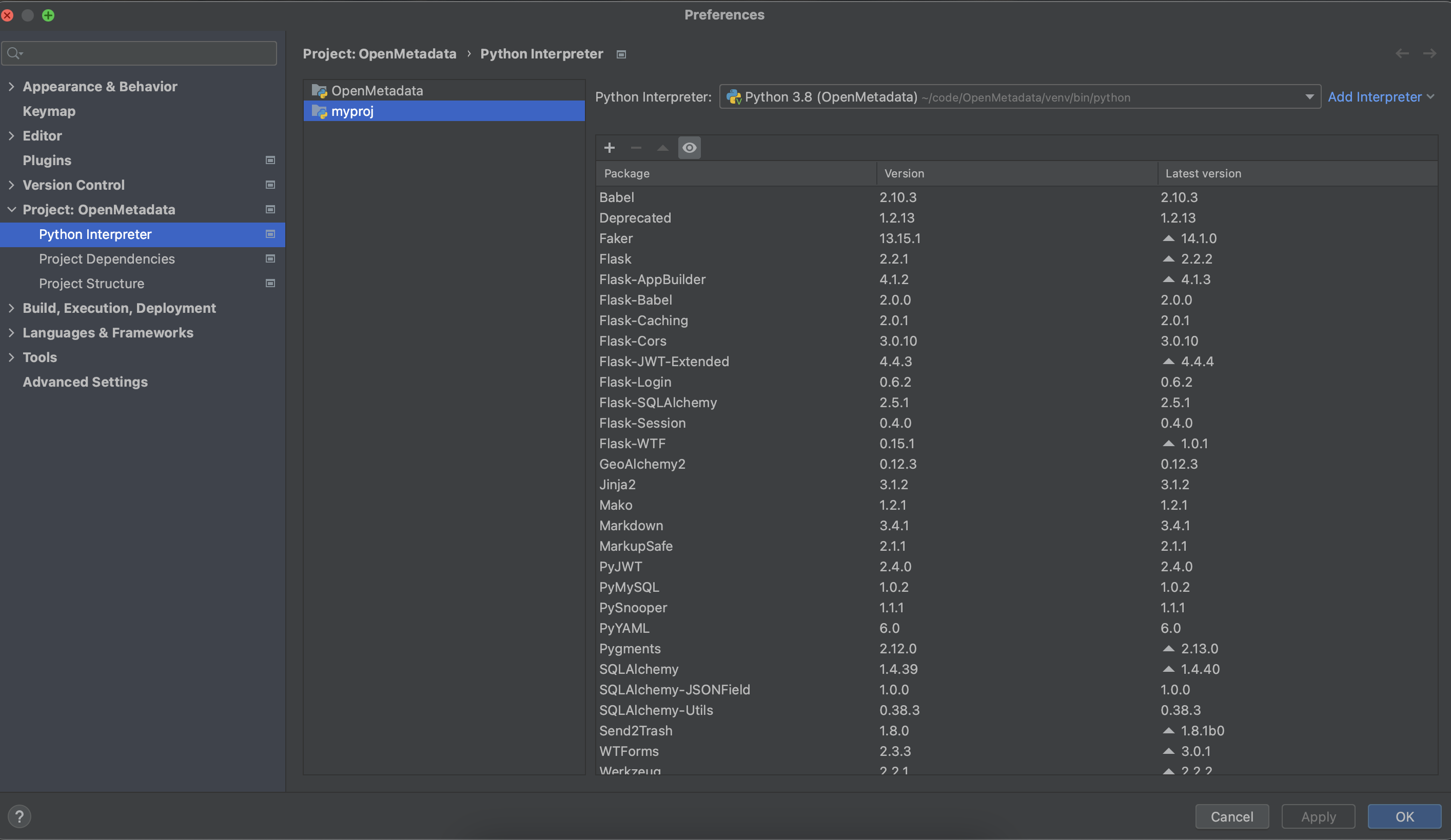The width and height of the screenshot is (1451, 840).
Task: Open Plugins settings in new window icon
Action: (270, 160)
